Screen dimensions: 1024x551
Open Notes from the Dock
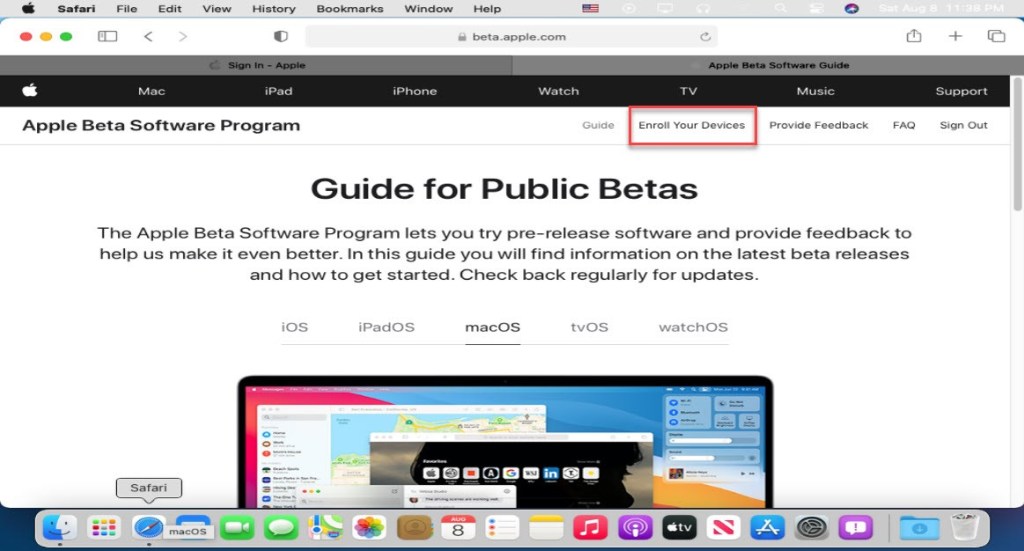tap(546, 527)
